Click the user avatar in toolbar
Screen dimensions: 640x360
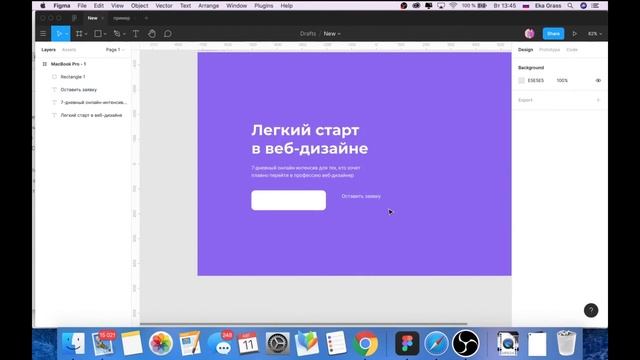[529, 34]
